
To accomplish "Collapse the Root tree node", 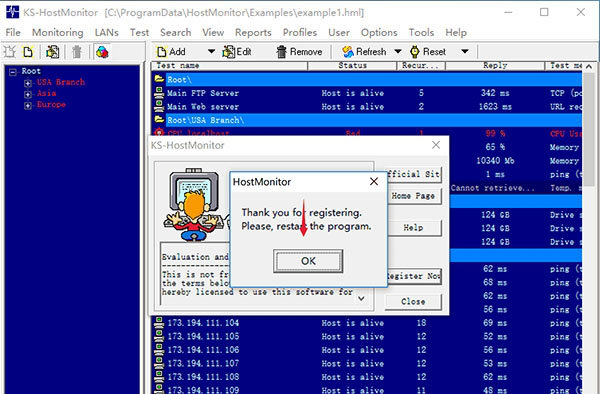I will point(13,72).
